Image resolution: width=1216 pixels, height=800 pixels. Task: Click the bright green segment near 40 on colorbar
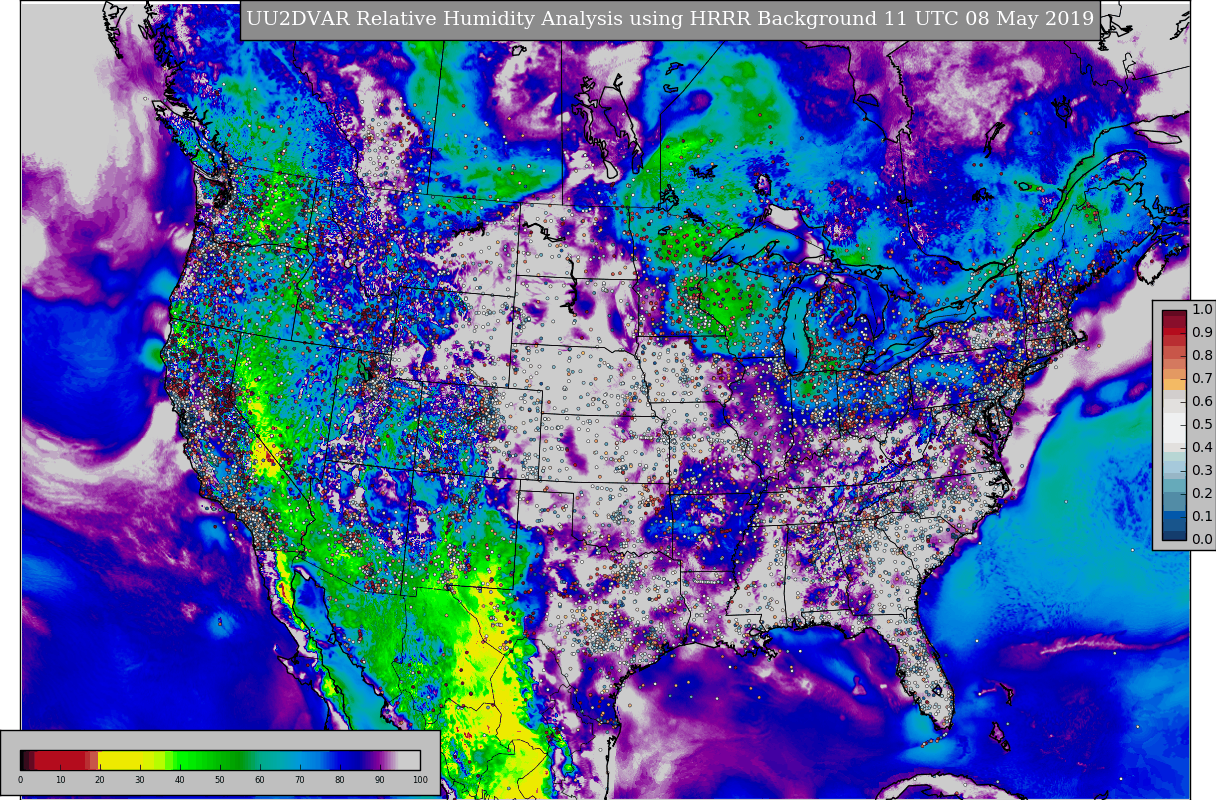(x=180, y=760)
